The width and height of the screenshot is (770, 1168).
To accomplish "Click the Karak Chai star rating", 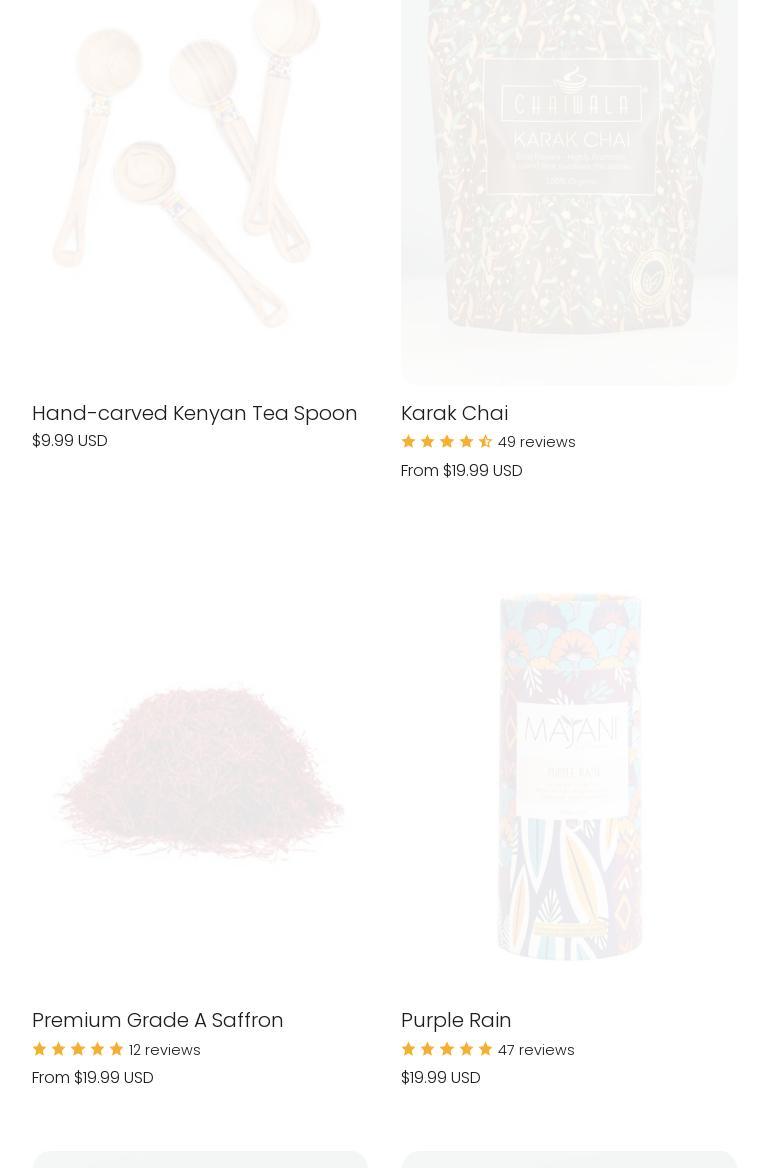I will (x=447, y=442).
